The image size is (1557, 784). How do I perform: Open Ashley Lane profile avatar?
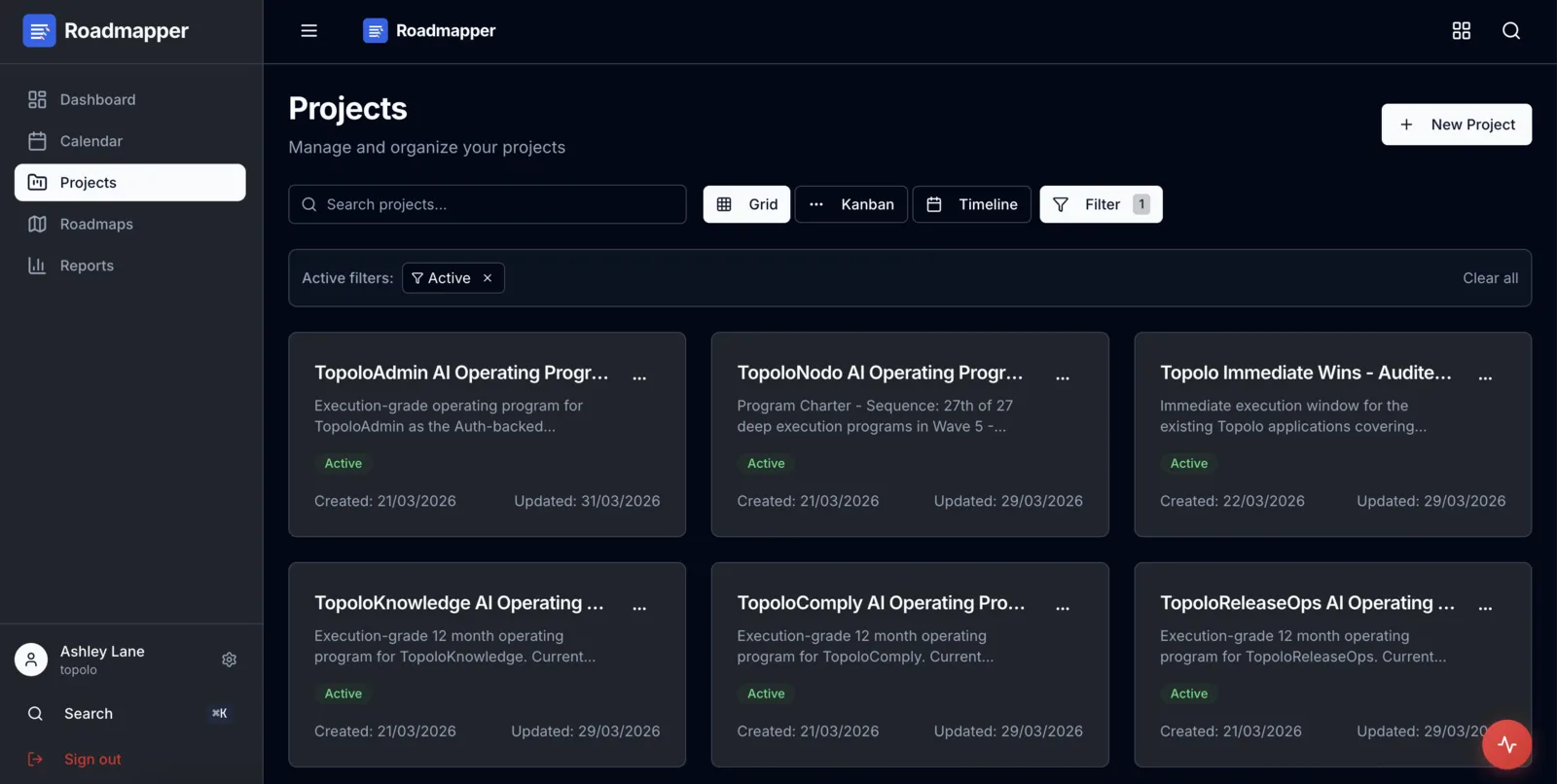coord(31,659)
